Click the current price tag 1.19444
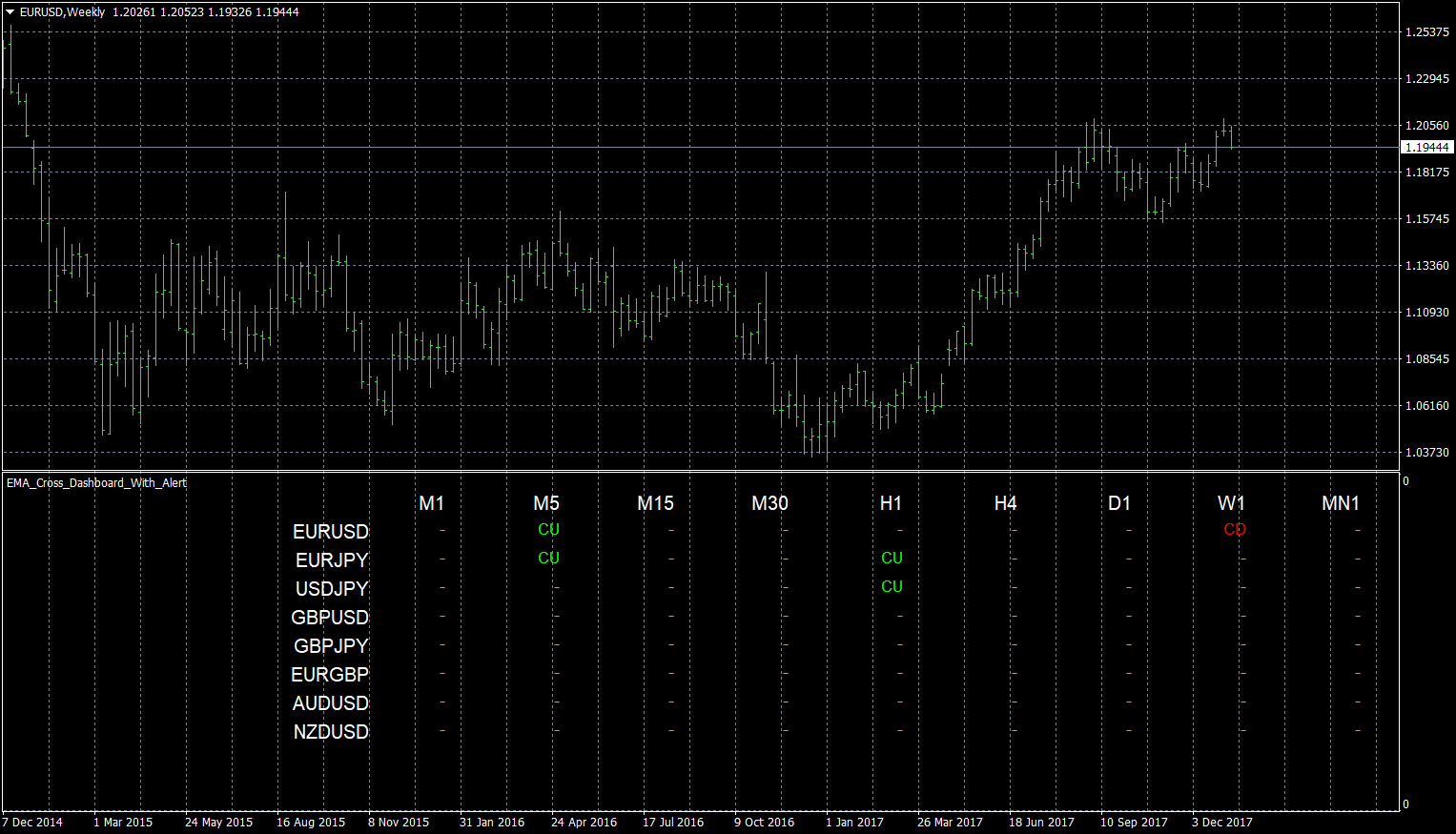Screen dimensions: 1456x834 click(1426, 147)
